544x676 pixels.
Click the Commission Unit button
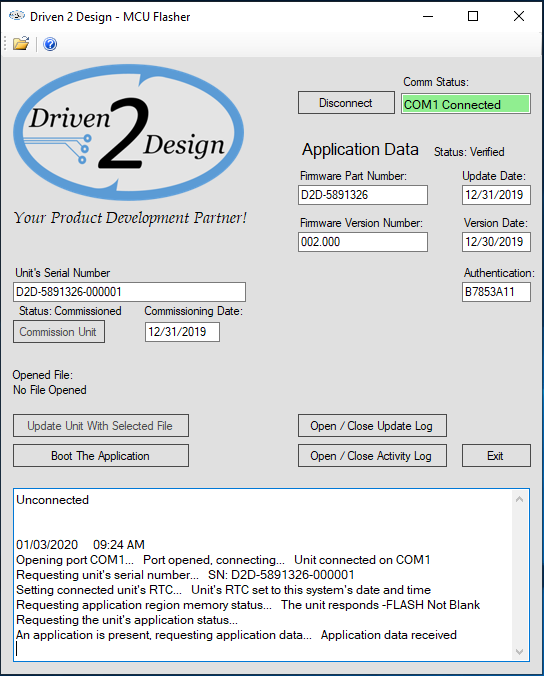[x=59, y=332]
